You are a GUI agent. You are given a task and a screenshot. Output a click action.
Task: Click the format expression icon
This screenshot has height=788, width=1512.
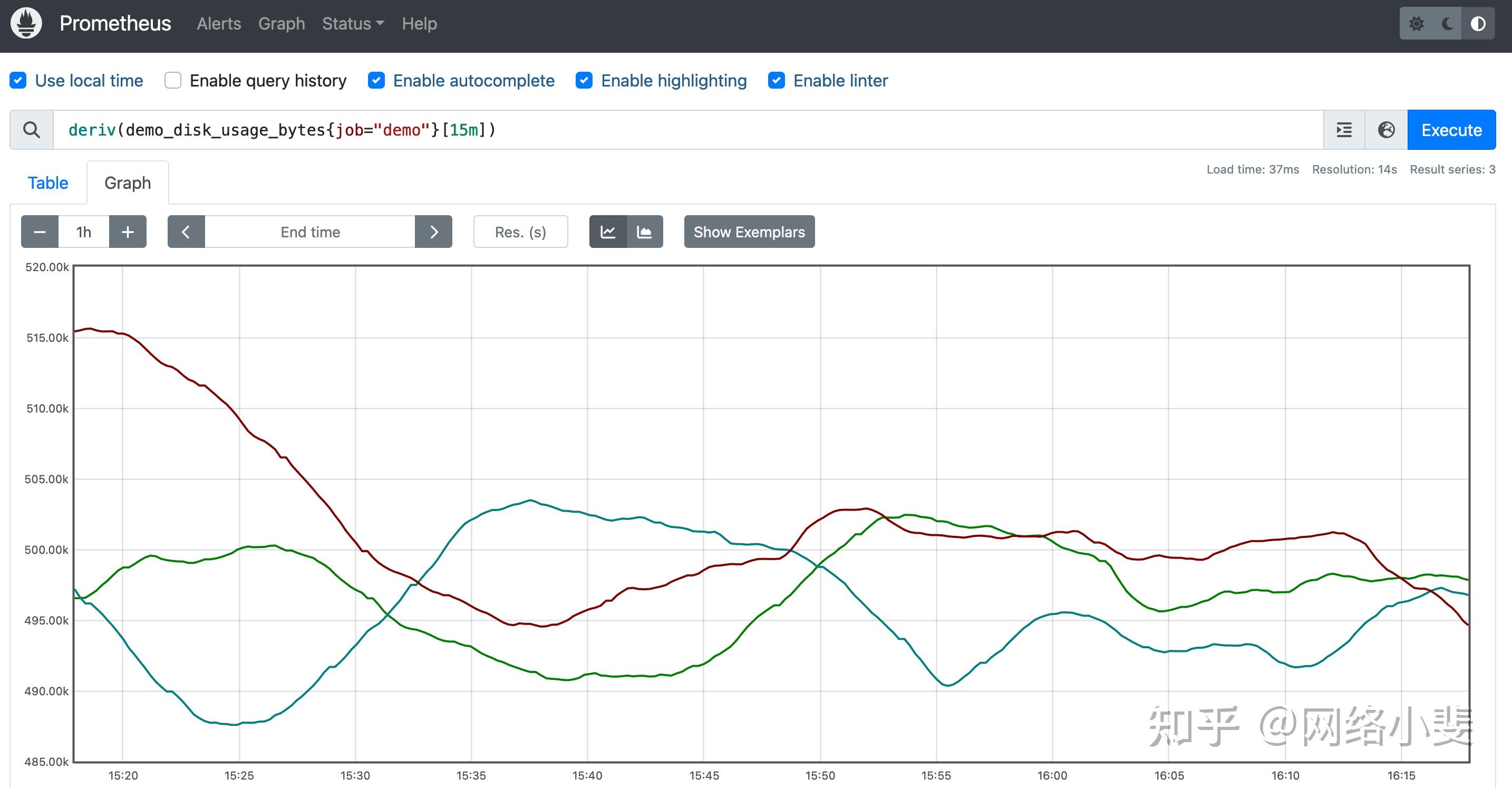(1344, 130)
